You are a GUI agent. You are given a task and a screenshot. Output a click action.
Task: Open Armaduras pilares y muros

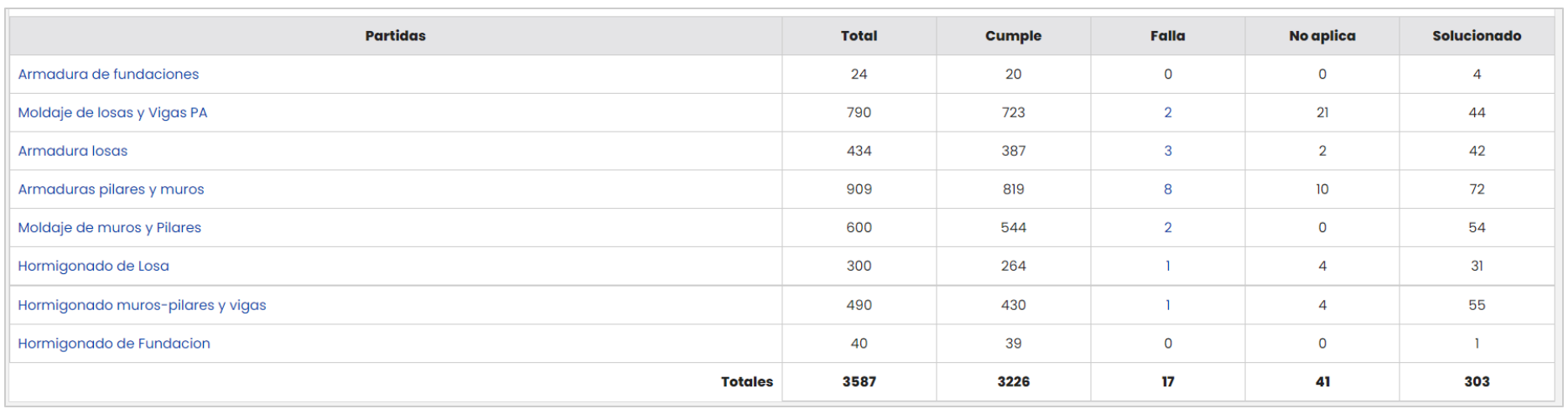click(x=111, y=189)
